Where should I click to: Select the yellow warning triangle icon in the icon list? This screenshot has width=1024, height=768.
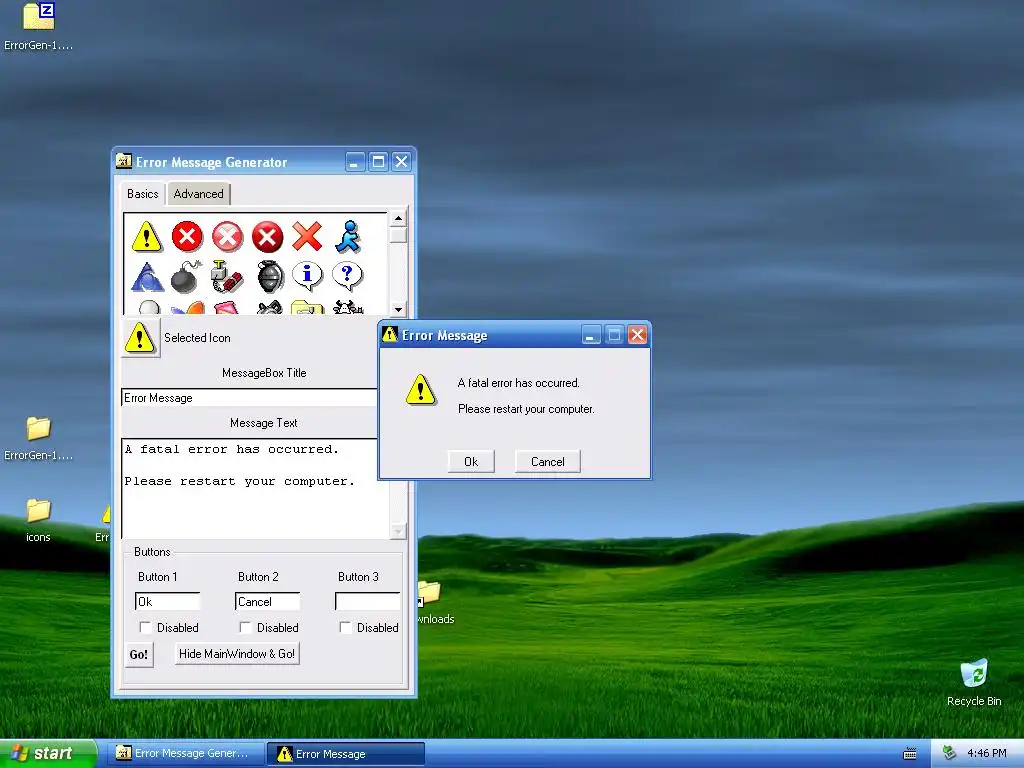146,236
